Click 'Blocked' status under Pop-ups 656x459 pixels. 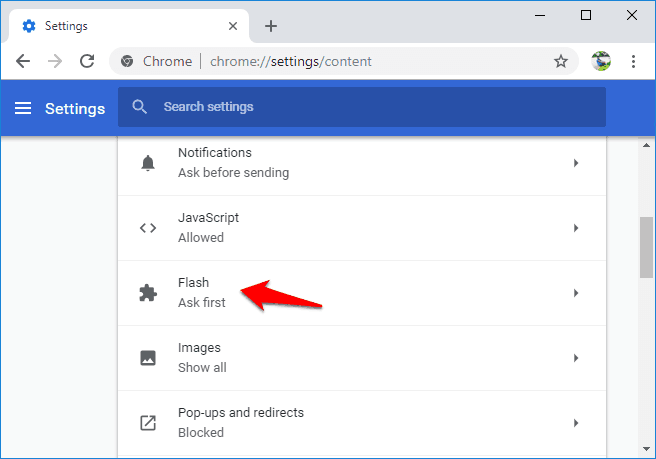pos(201,433)
